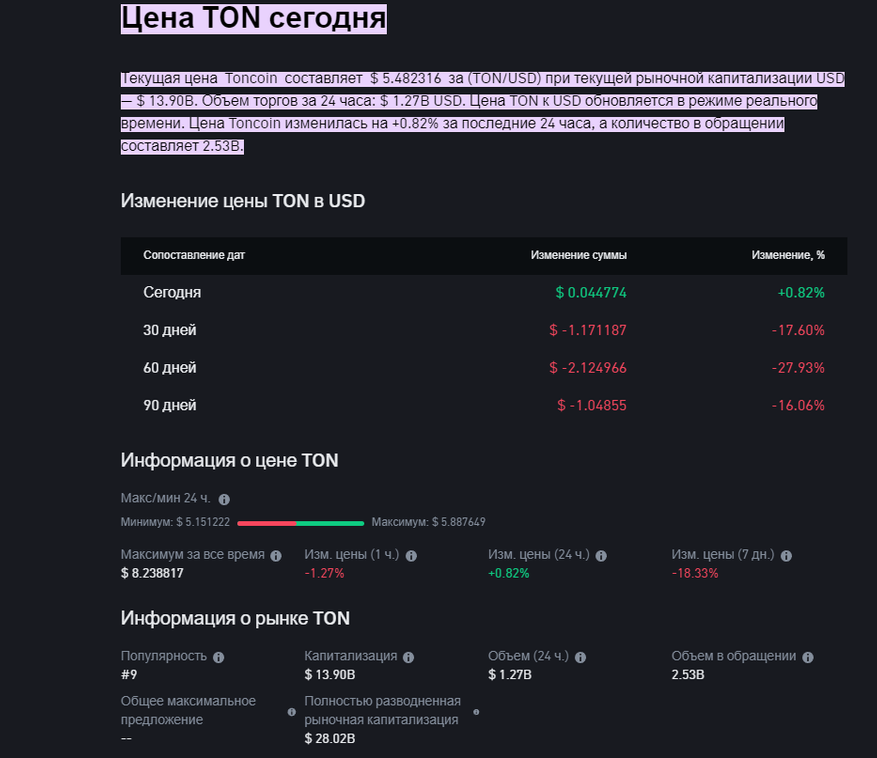Click info icon beside Максимум за все время

[276, 555]
